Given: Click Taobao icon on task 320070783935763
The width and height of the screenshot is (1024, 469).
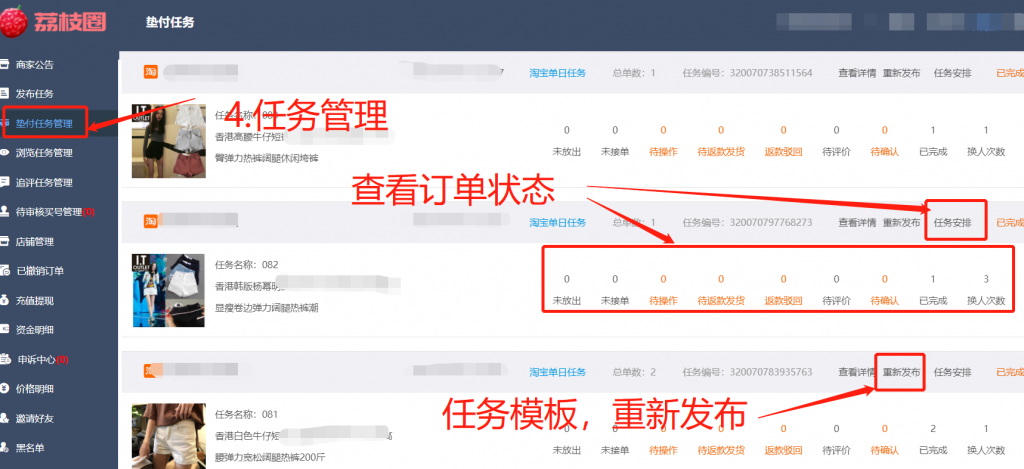Looking at the screenshot, I should click(x=151, y=371).
